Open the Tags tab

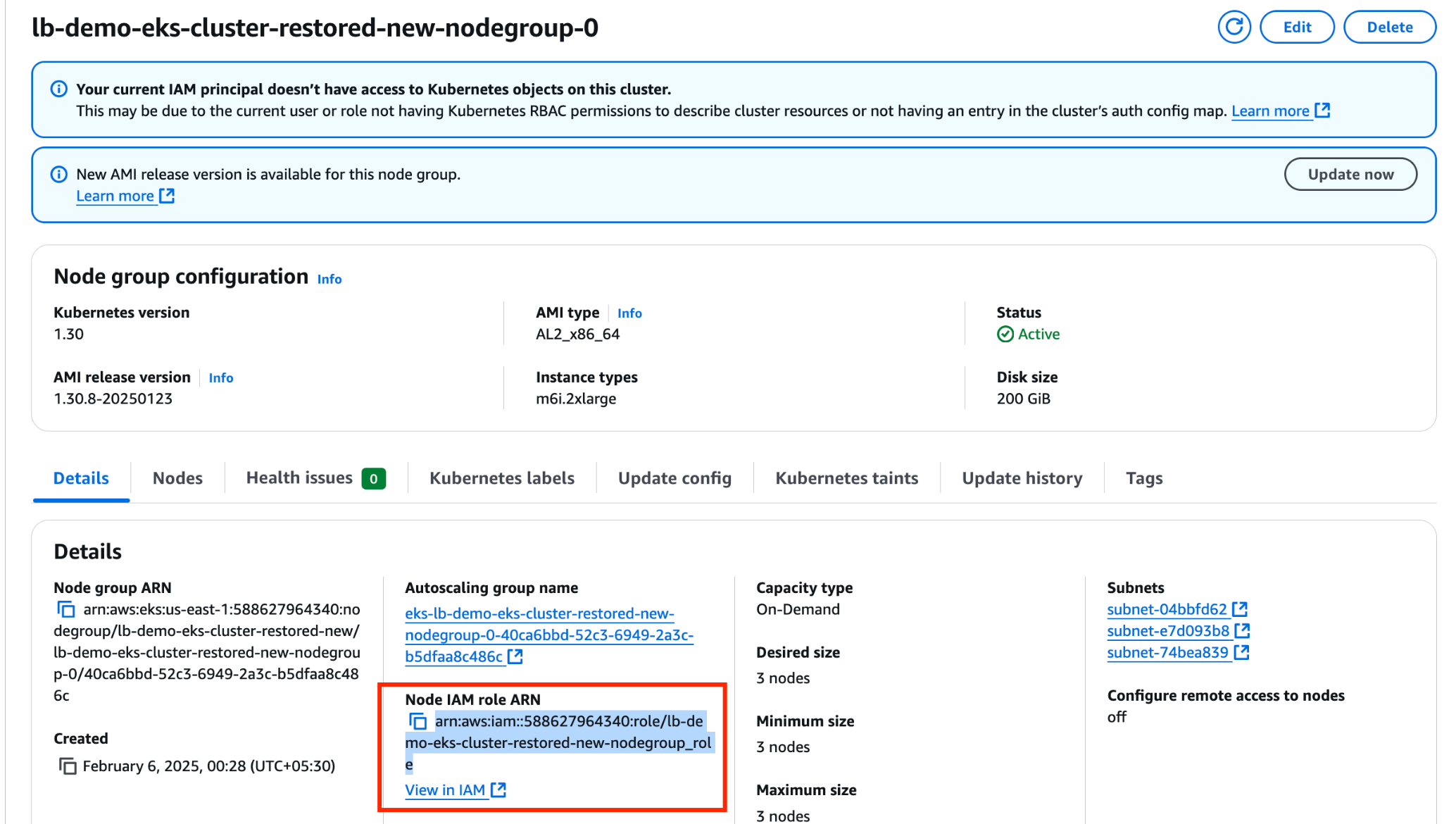click(x=1144, y=479)
